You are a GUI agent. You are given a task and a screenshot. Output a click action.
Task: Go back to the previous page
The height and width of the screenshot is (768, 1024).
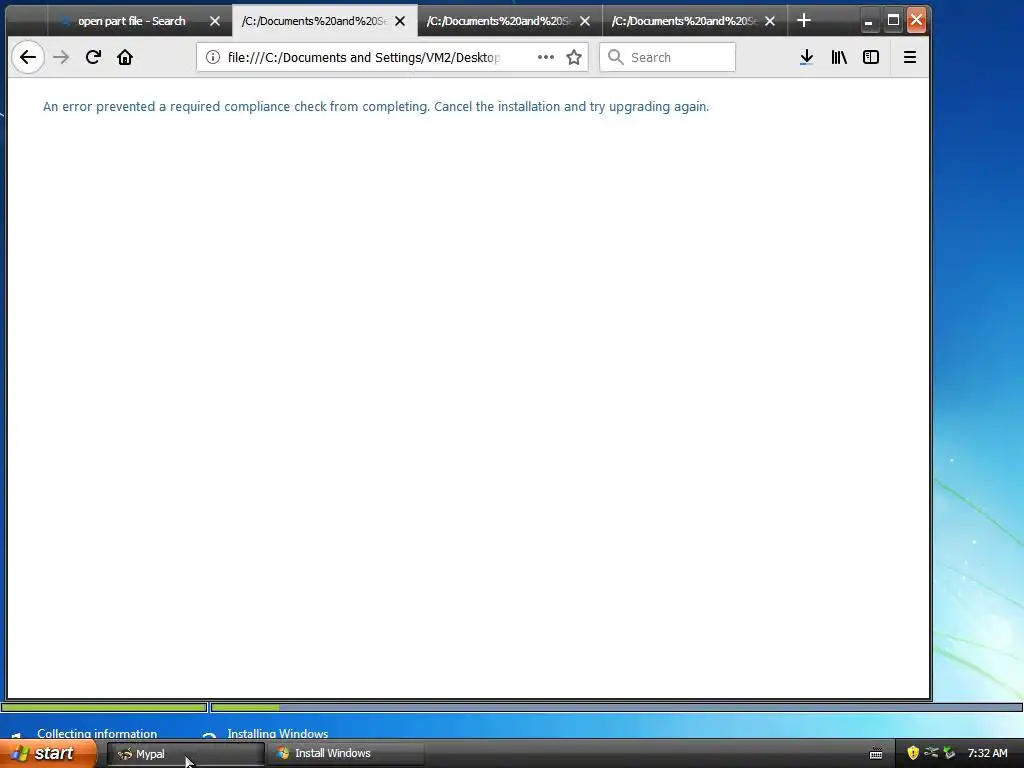tap(28, 57)
